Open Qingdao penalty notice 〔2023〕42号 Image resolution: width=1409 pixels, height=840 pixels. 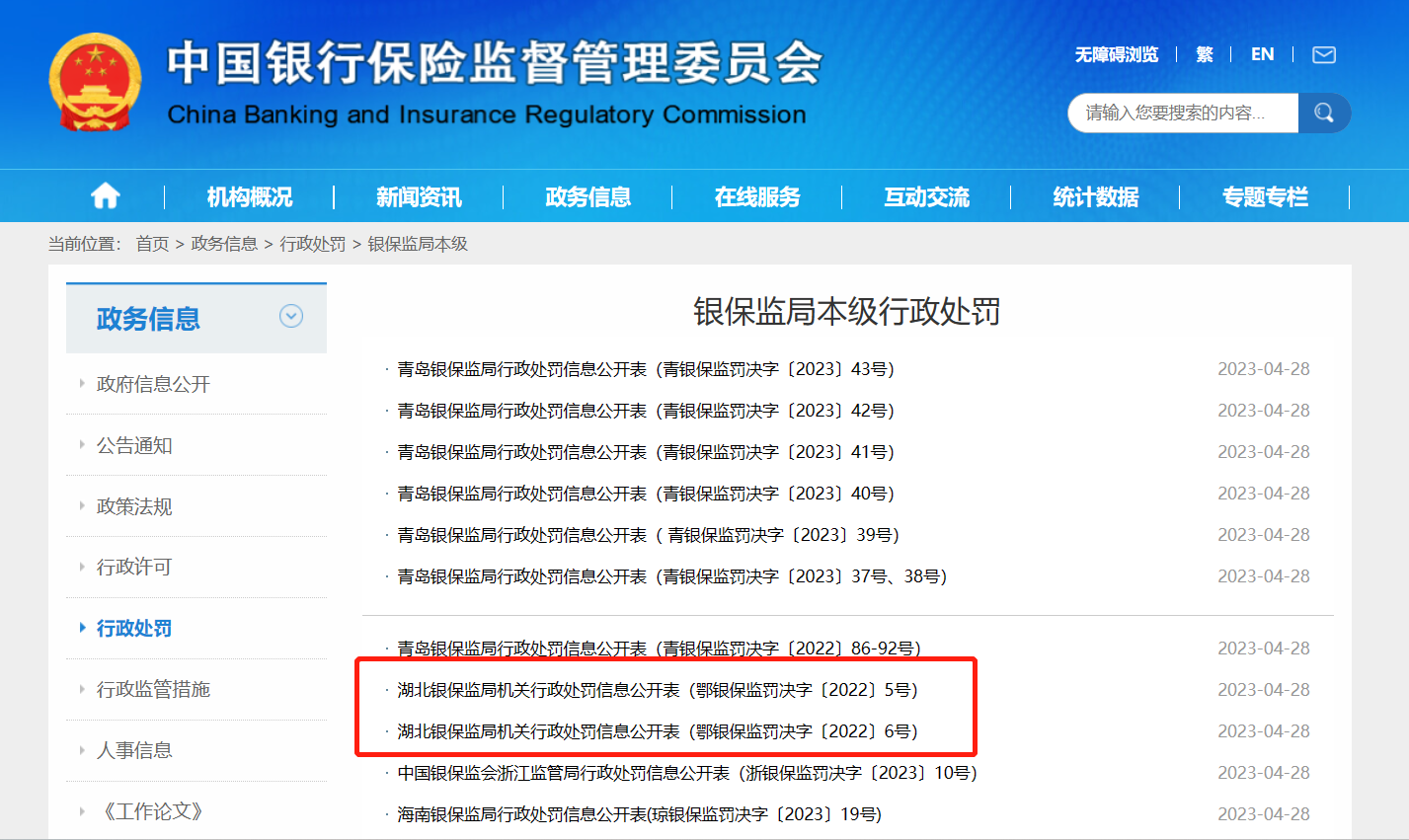point(646,411)
